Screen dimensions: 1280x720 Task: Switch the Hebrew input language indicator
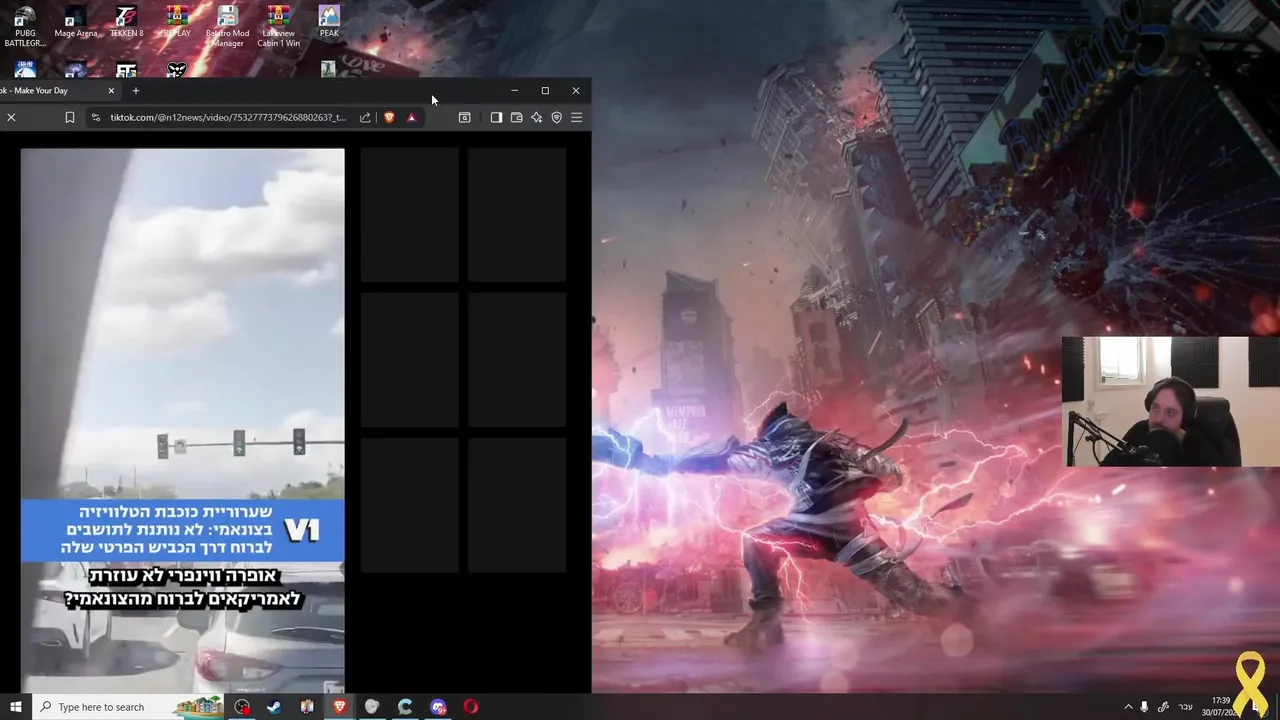point(1186,707)
